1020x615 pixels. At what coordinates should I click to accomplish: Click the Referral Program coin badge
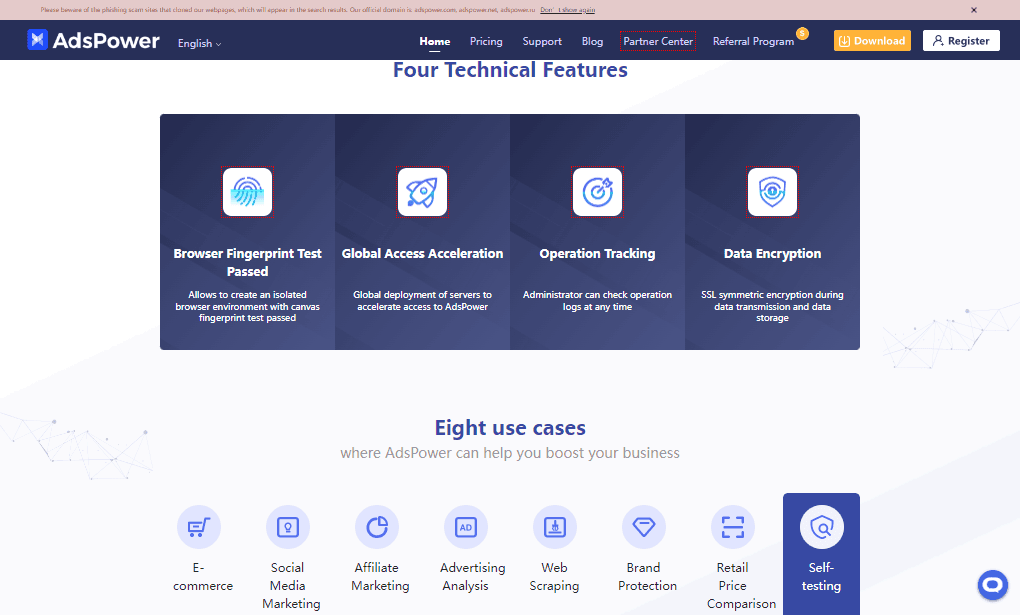(803, 33)
